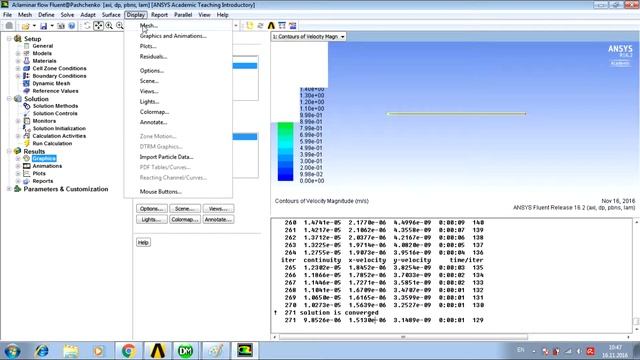Click the Scene... button in task page
Image resolution: width=640 pixels, height=360 pixels.
(185, 209)
